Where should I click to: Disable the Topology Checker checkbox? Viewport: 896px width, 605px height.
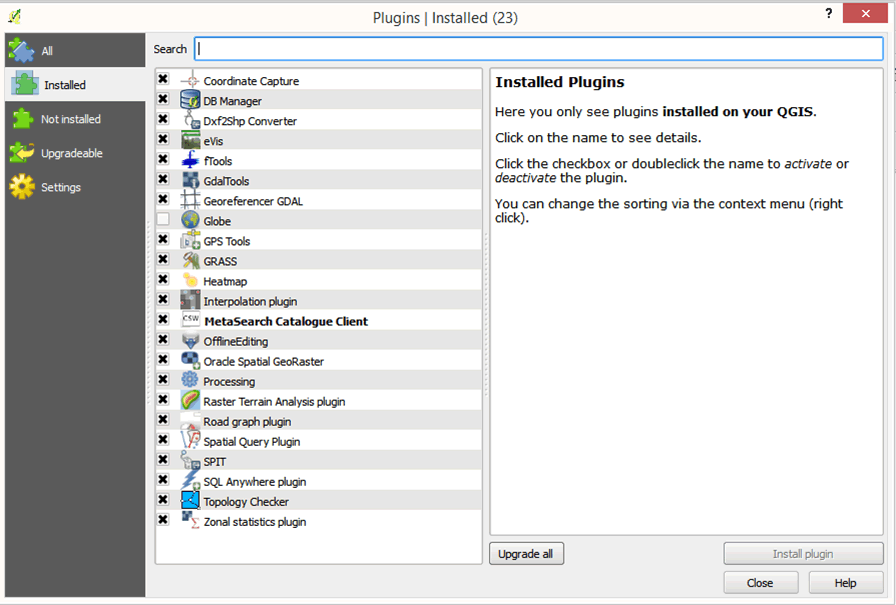(x=163, y=500)
